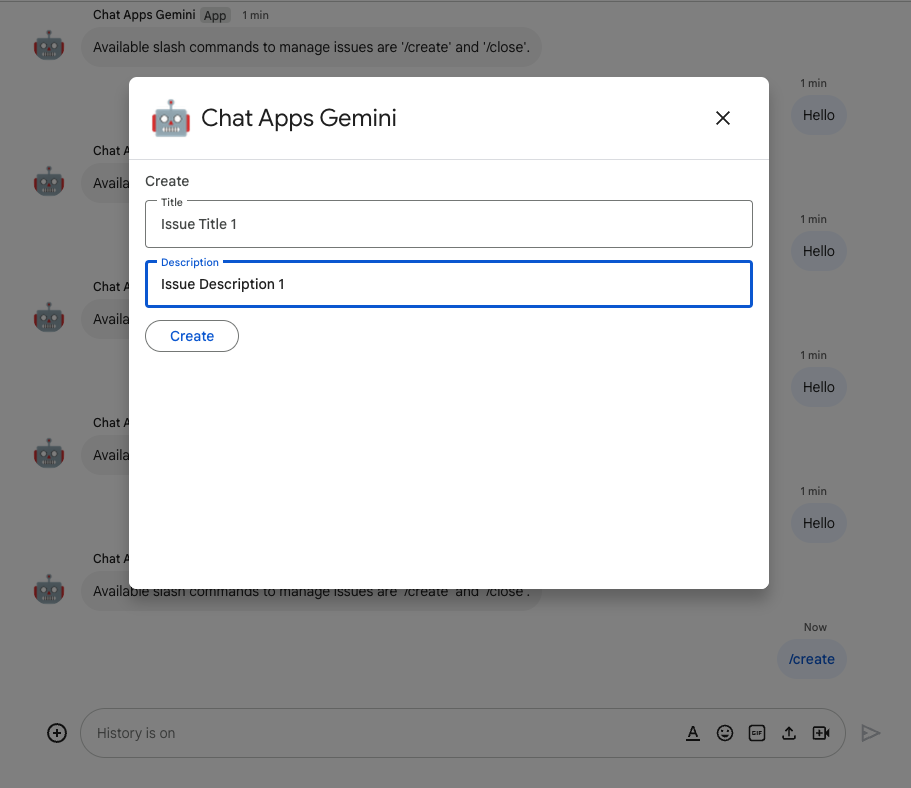Click the Description input field
Viewport: 911px width, 788px height.
[x=448, y=284]
